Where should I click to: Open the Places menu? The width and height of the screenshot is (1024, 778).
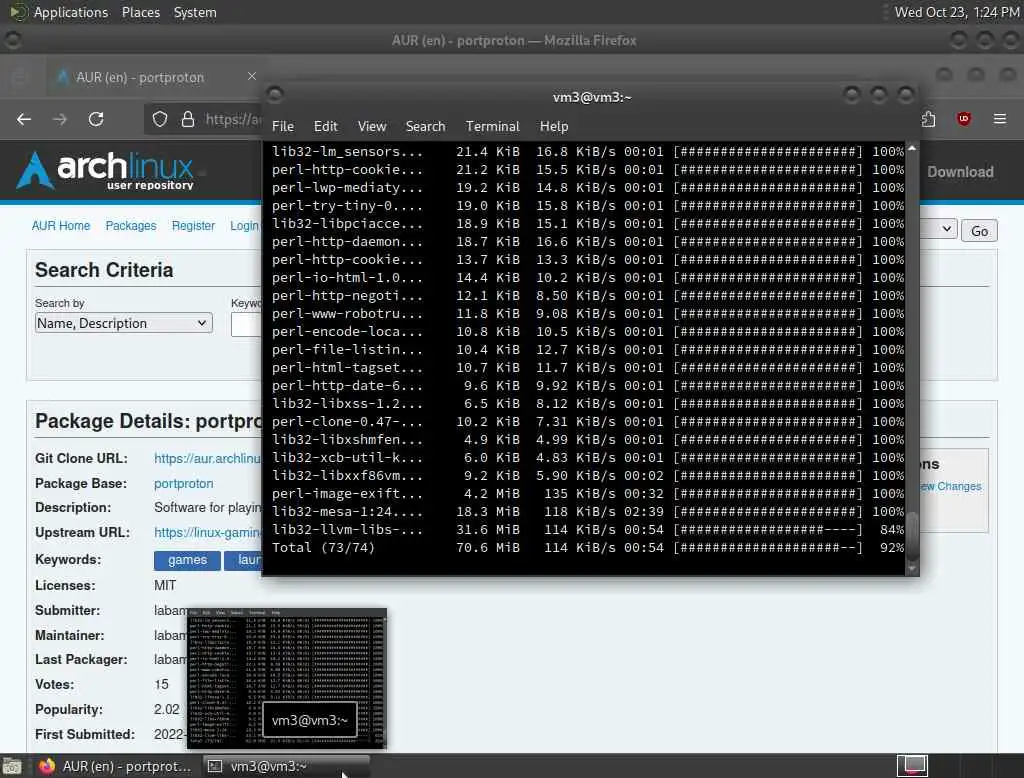pos(140,12)
